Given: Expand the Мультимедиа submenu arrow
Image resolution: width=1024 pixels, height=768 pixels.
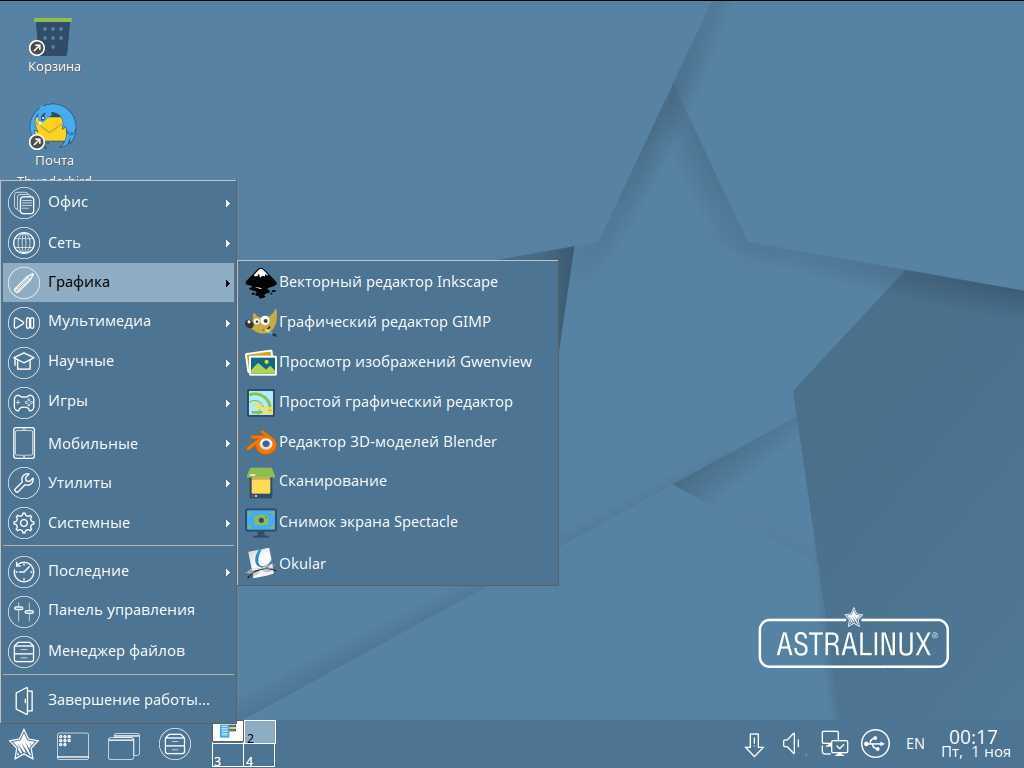Looking at the screenshot, I should tap(228, 323).
